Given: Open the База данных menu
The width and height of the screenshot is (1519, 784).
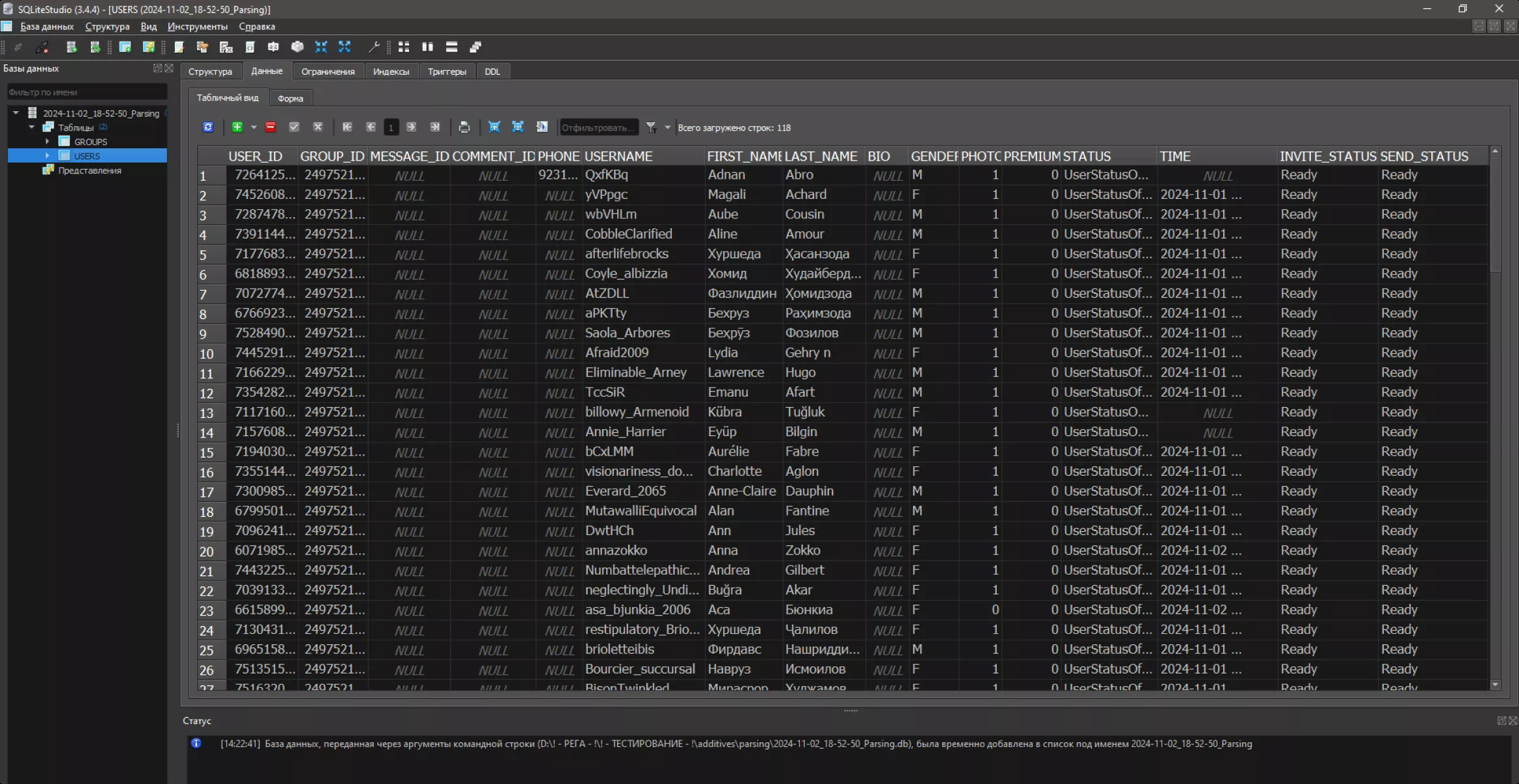Looking at the screenshot, I should (x=47, y=27).
